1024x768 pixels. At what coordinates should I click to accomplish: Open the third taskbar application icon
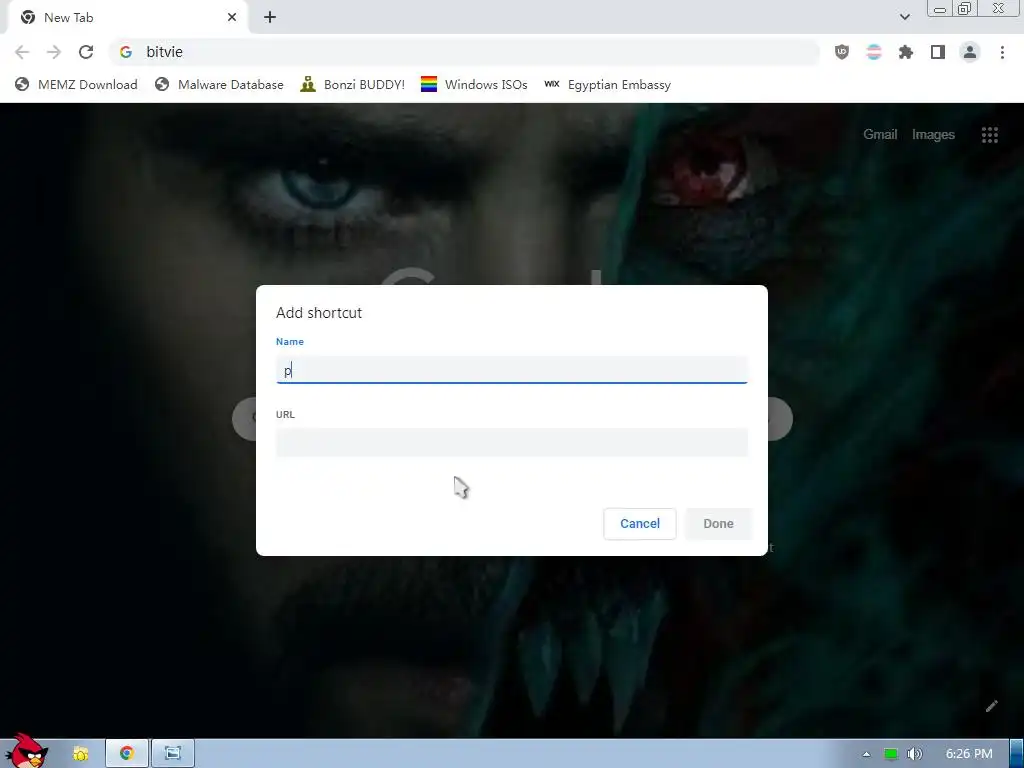[x=172, y=754]
